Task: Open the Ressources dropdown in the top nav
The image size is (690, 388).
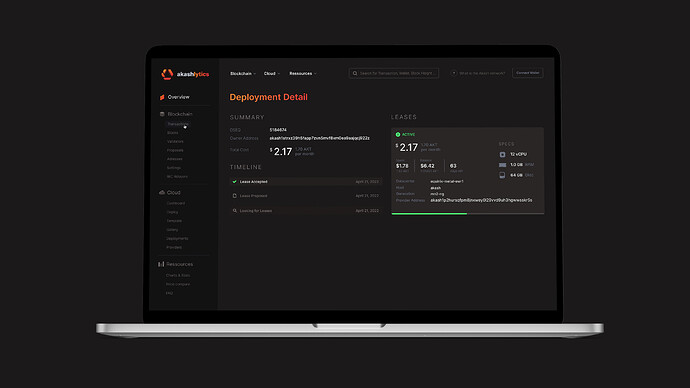Action: pyautogui.click(x=303, y=73)
